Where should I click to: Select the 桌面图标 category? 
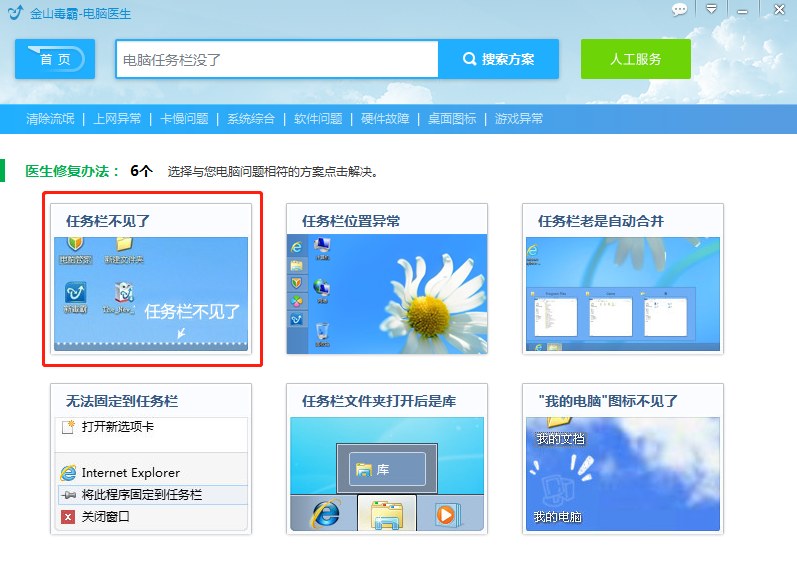tap(452, 119)
